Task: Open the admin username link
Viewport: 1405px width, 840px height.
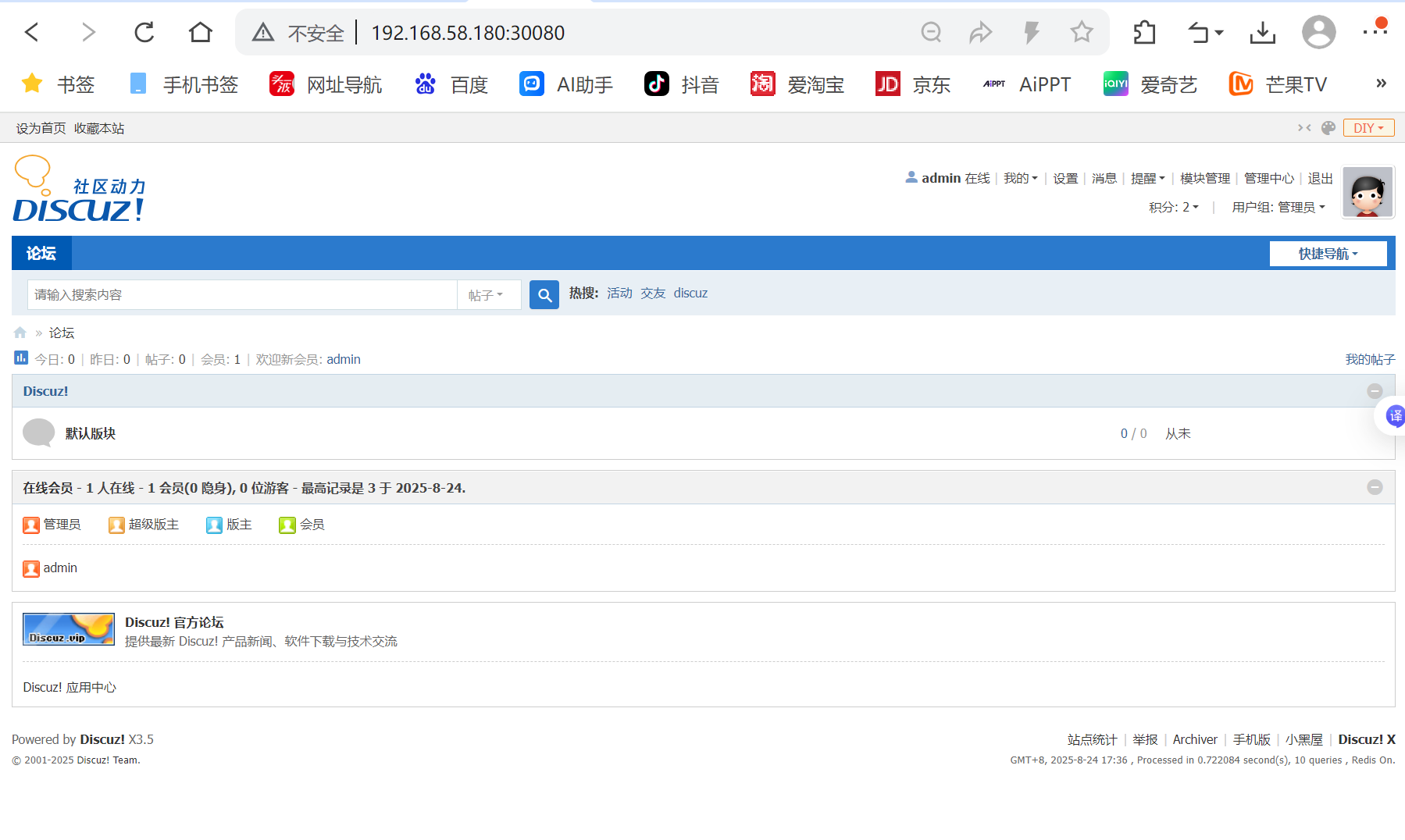Action: click(x=941, y=178)
